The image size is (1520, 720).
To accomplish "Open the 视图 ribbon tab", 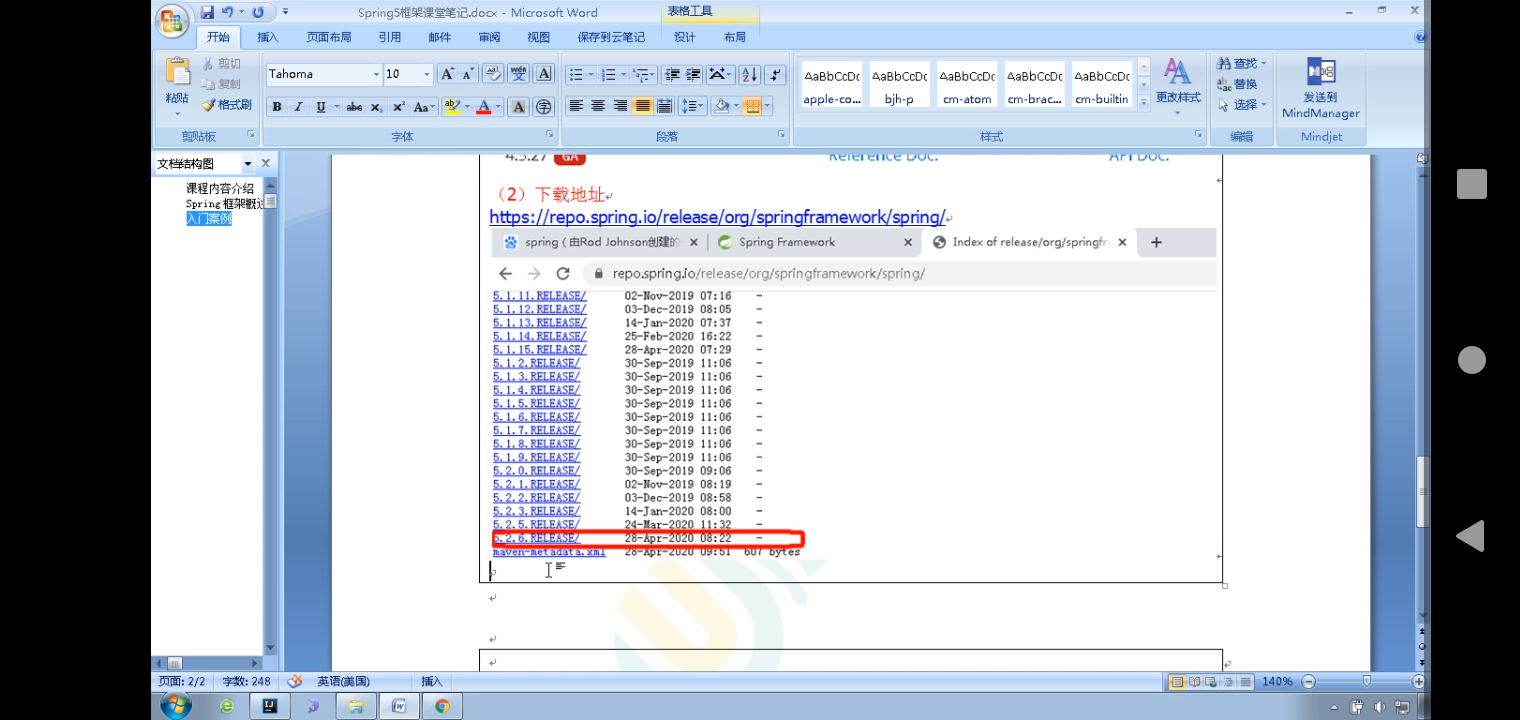I will click(x=539, y=37).
